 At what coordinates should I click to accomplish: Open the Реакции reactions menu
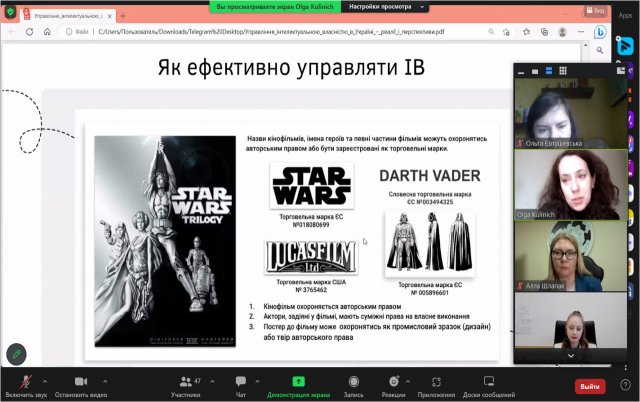click(x=394, y=381)
